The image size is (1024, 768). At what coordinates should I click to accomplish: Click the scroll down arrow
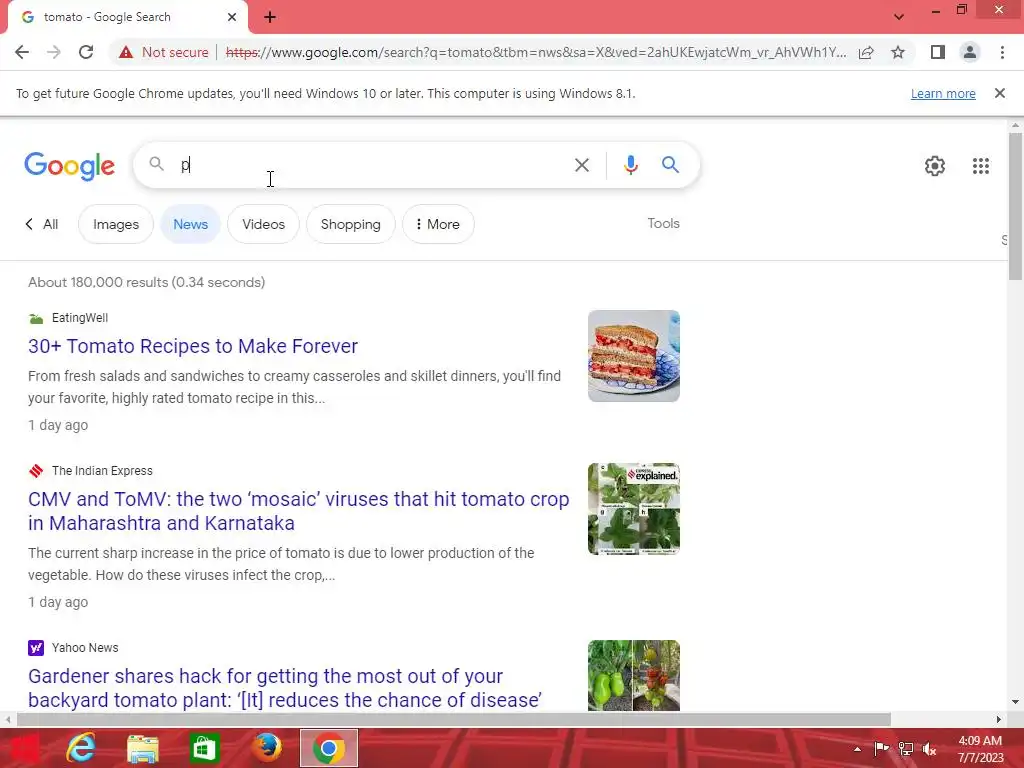tap(1015, 702)
